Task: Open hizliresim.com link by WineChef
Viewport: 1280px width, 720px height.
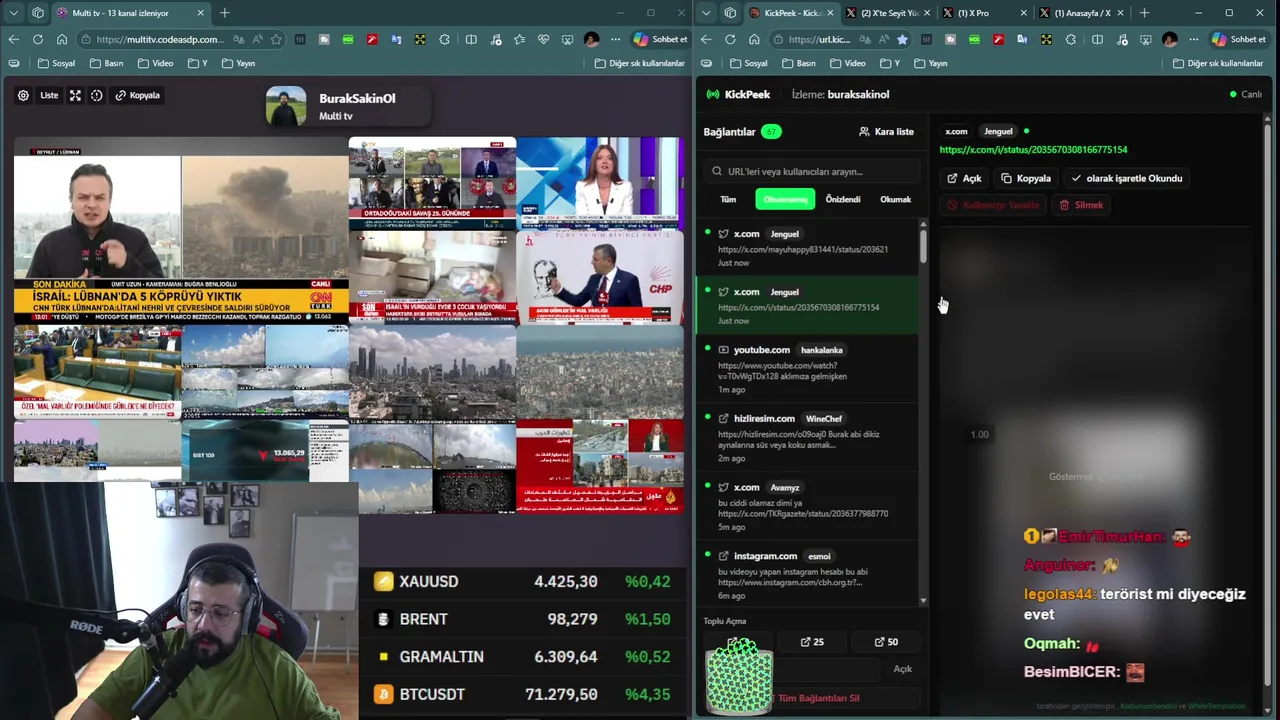Action: (806, 437)
